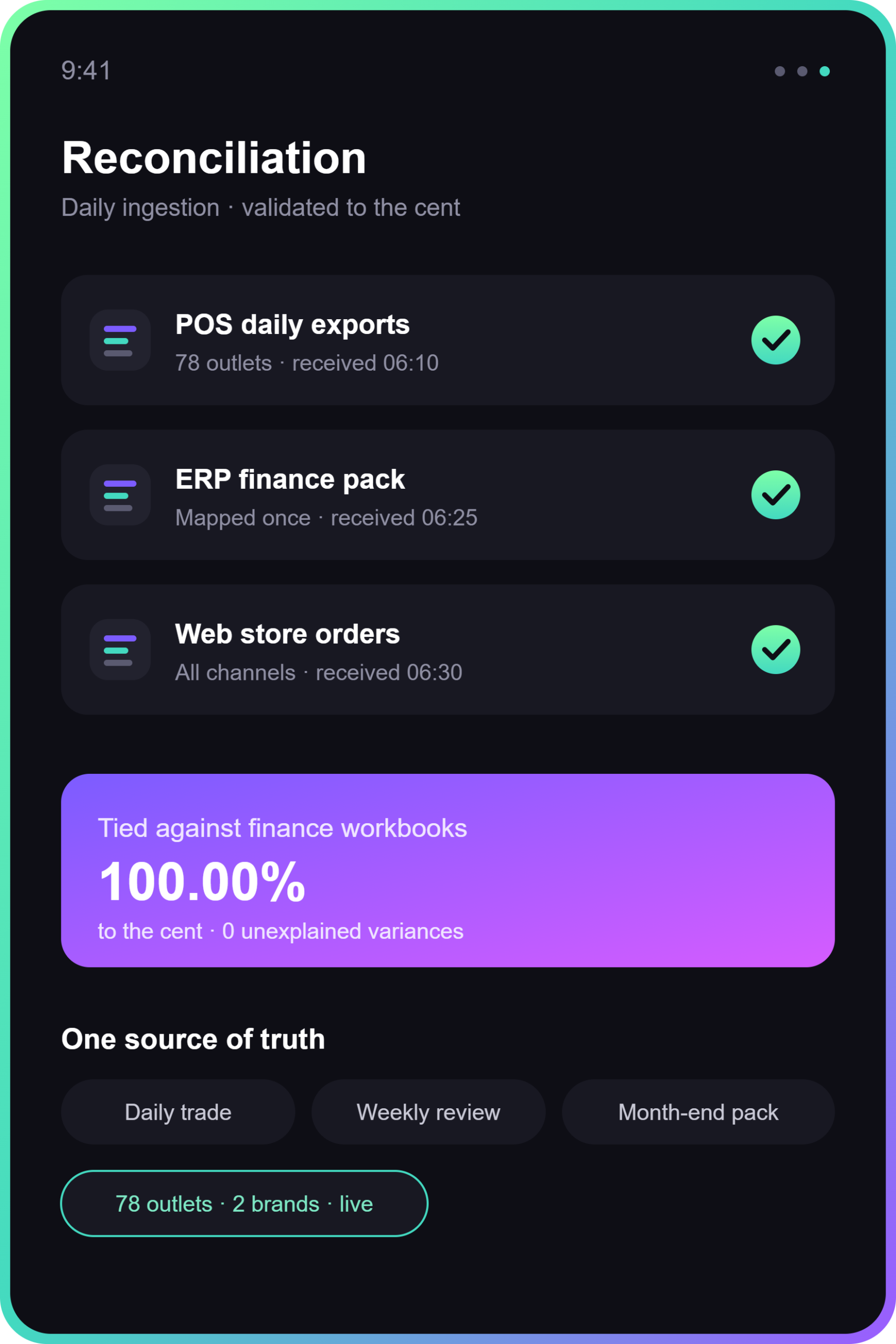
Task: Open the Daily trade tab
Action: [178, 1112]
